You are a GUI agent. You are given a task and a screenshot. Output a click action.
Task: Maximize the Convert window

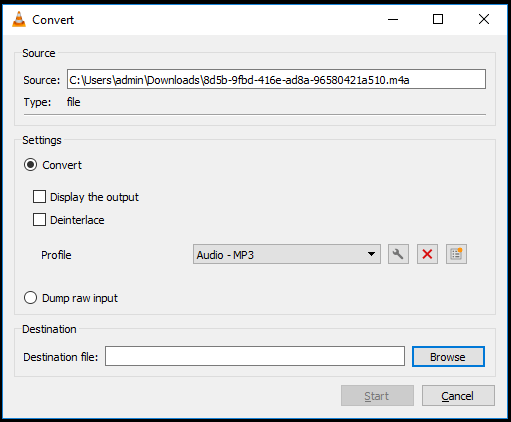[x=438, y=19]
